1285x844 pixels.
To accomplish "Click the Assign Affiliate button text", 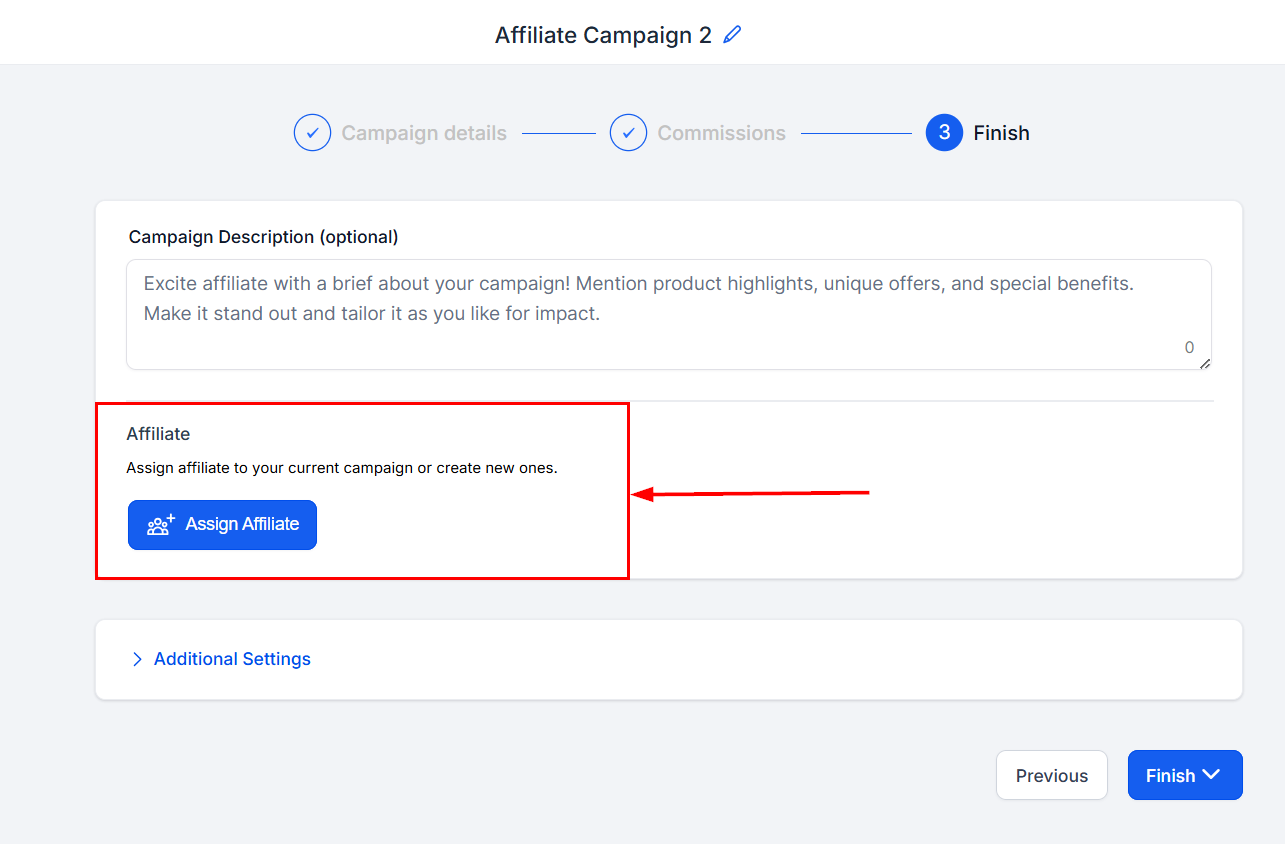I will click(242, 524).
